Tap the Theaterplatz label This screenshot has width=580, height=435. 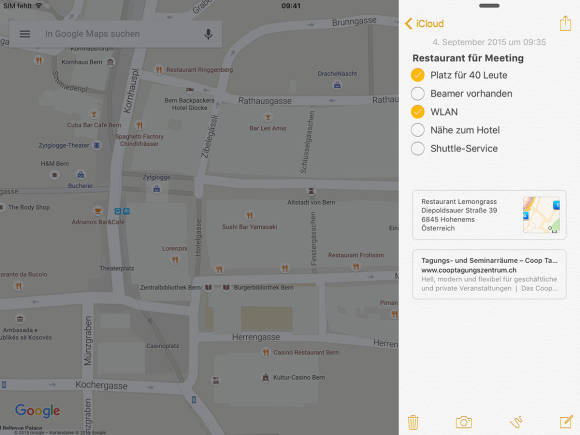117,268
